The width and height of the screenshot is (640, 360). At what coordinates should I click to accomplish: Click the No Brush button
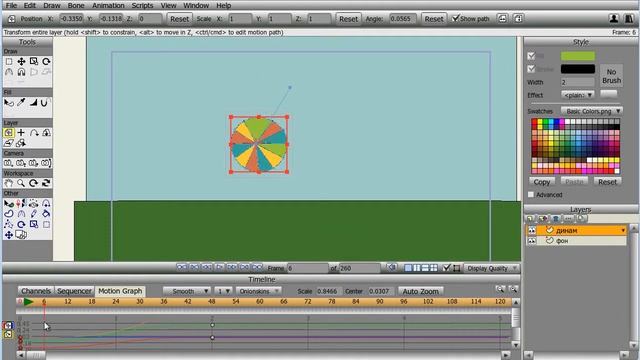[611, 76]
